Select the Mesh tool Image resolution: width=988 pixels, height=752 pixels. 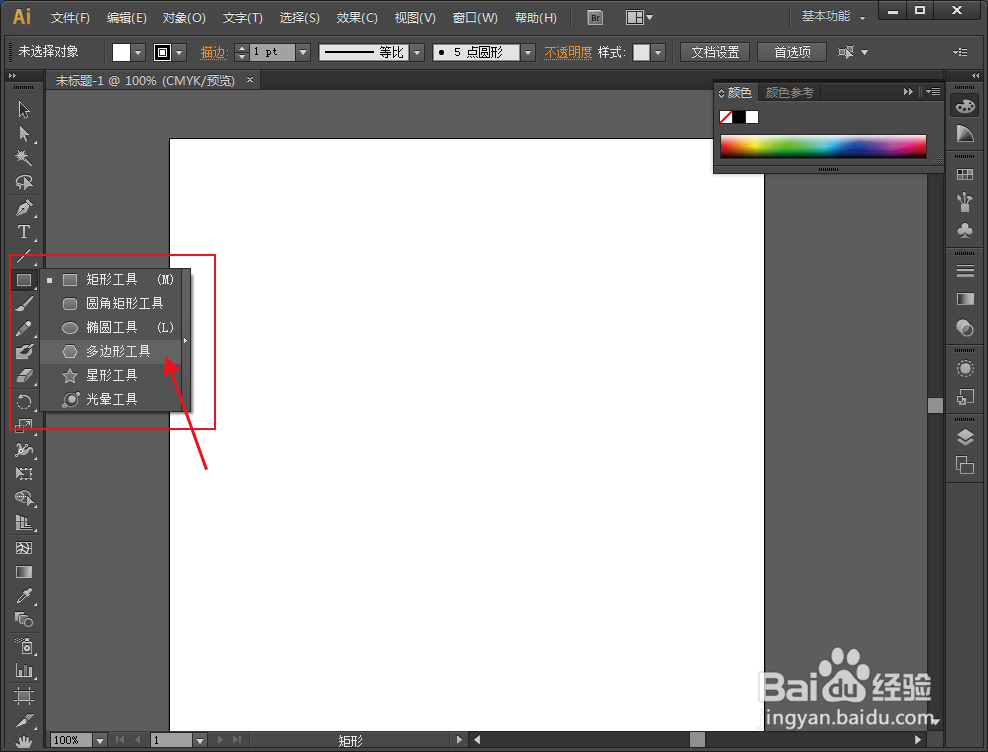(24, 548)
